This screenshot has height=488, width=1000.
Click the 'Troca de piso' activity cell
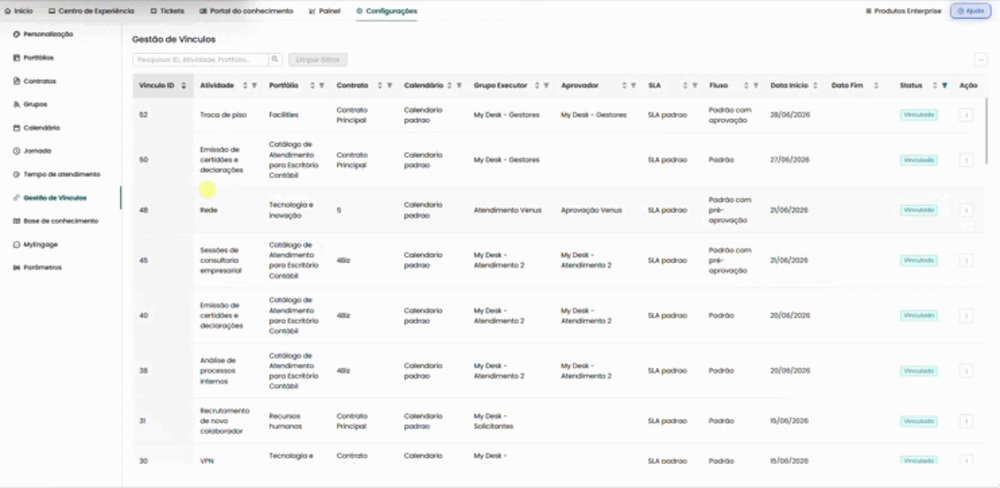[223, 115]
